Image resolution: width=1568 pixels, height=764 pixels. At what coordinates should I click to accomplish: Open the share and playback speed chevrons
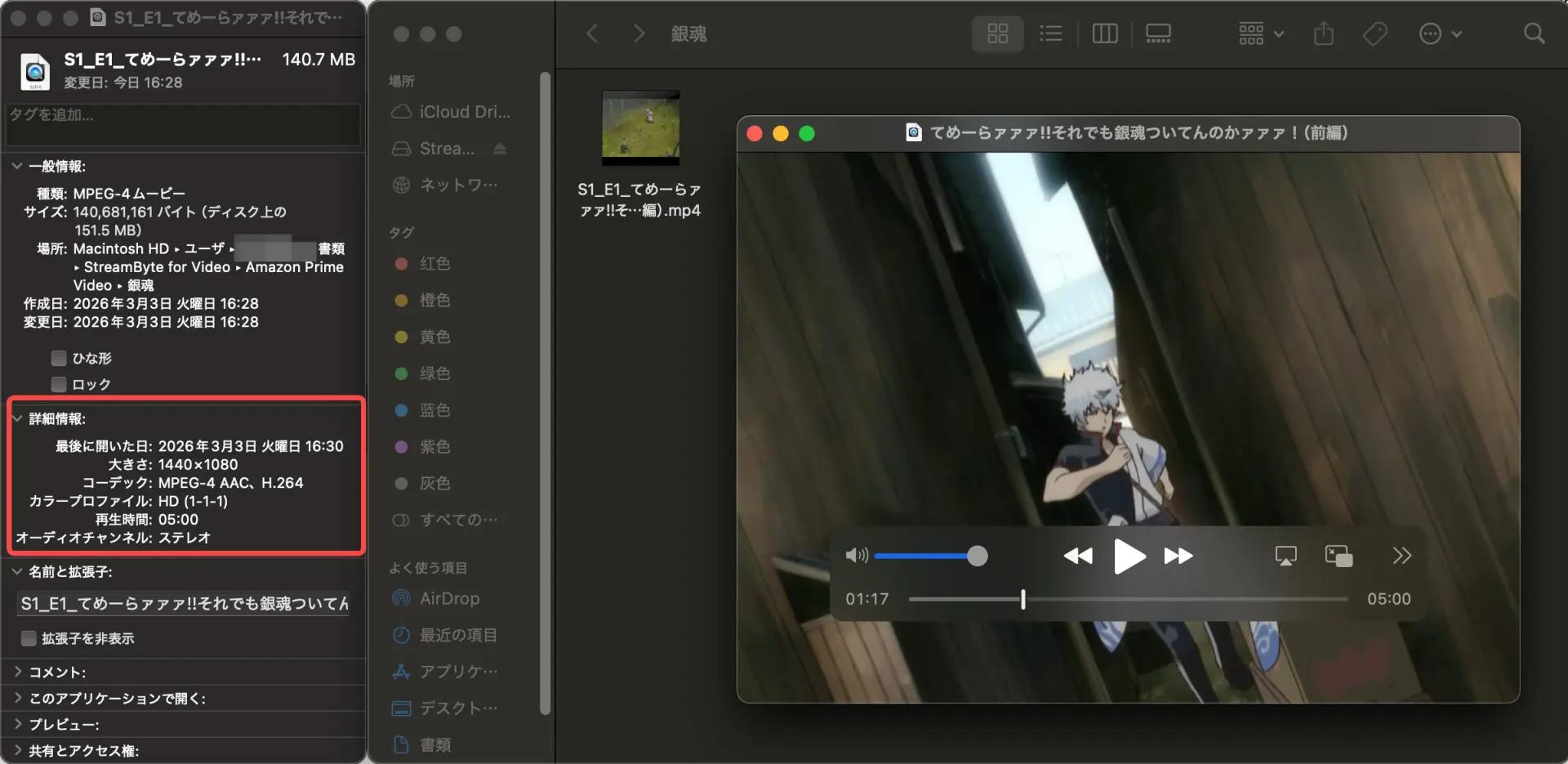click(x=1401, y=556)
